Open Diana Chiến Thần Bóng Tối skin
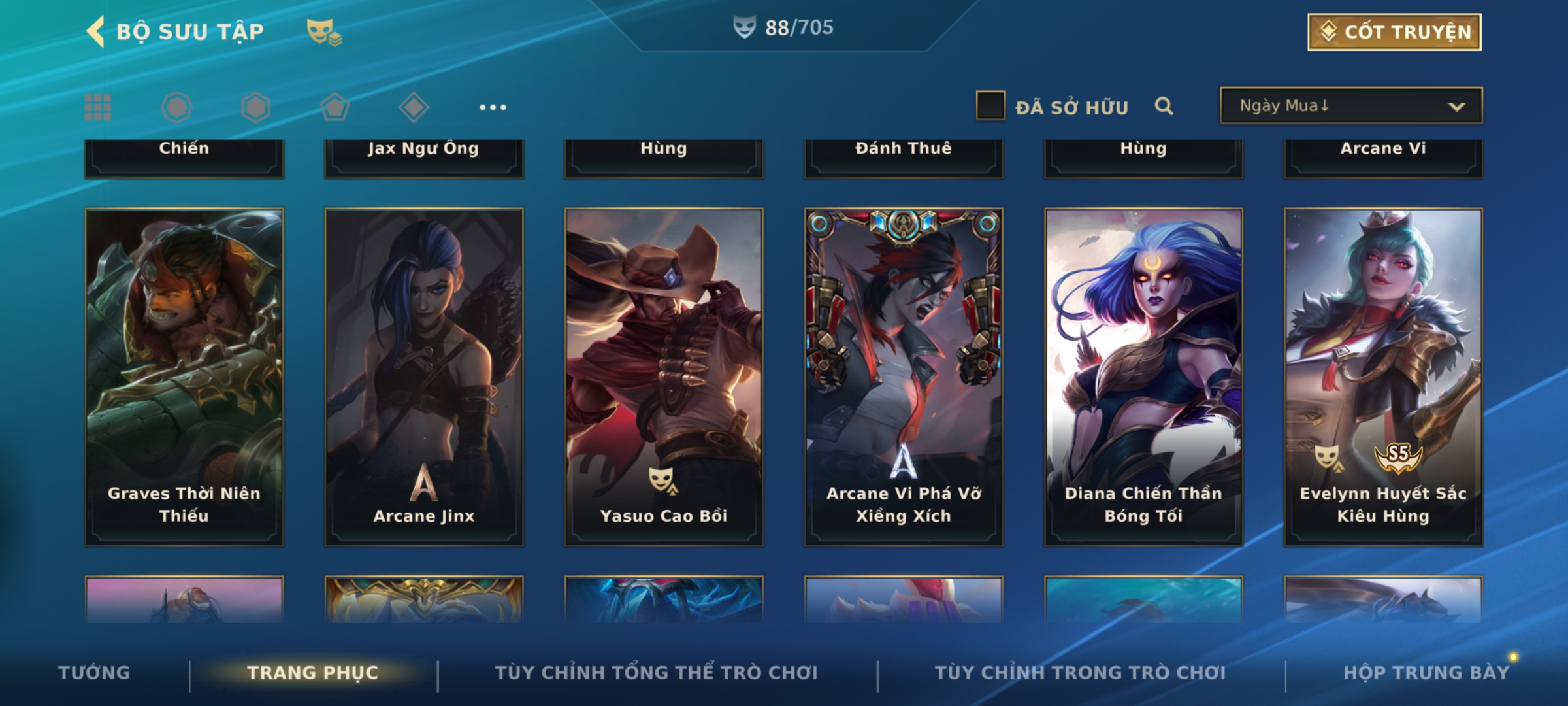The height and width of the screenshot is (706, 1568). tap(1143, 377)
